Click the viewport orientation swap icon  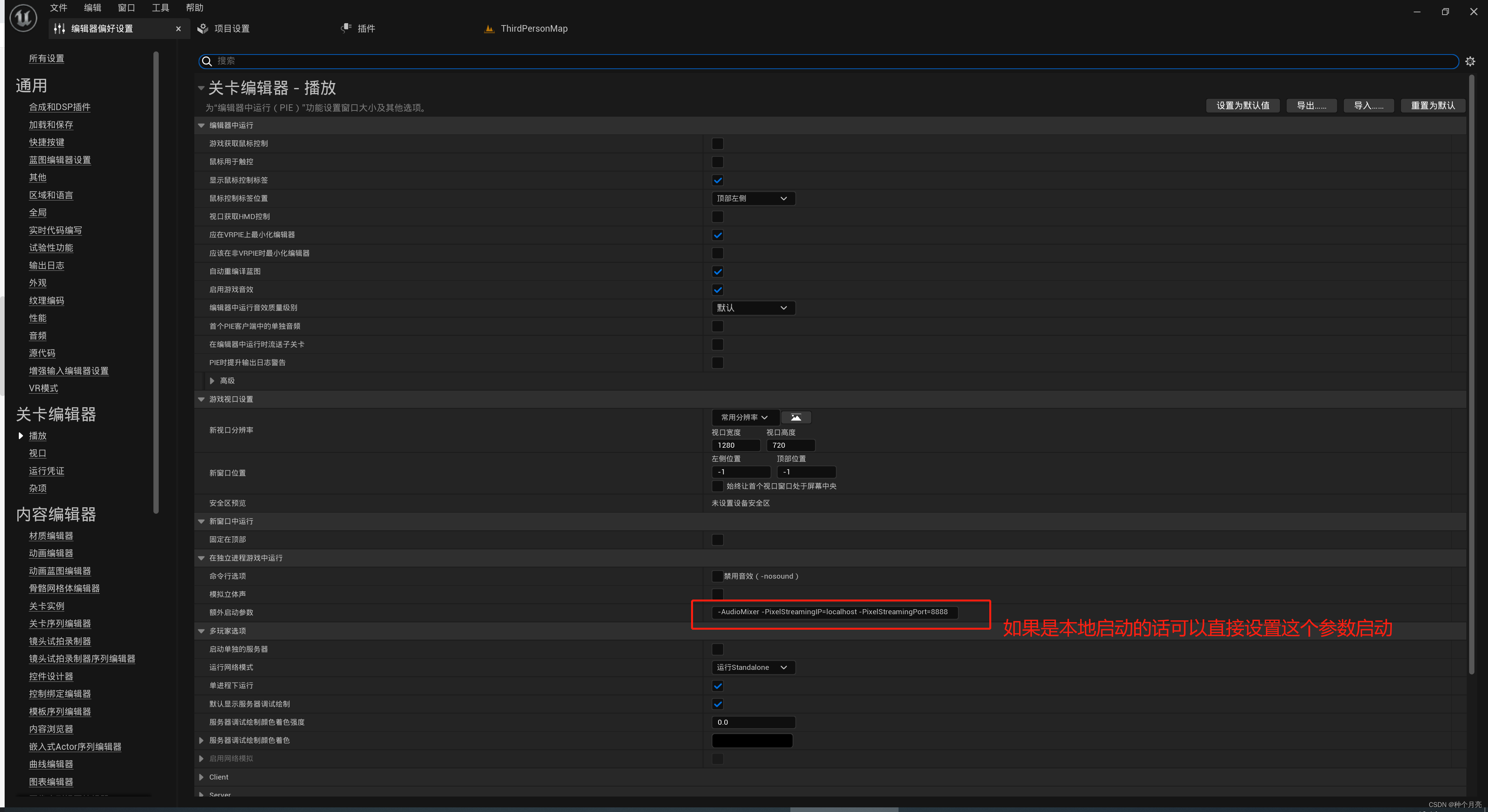(x=796, y=417)
